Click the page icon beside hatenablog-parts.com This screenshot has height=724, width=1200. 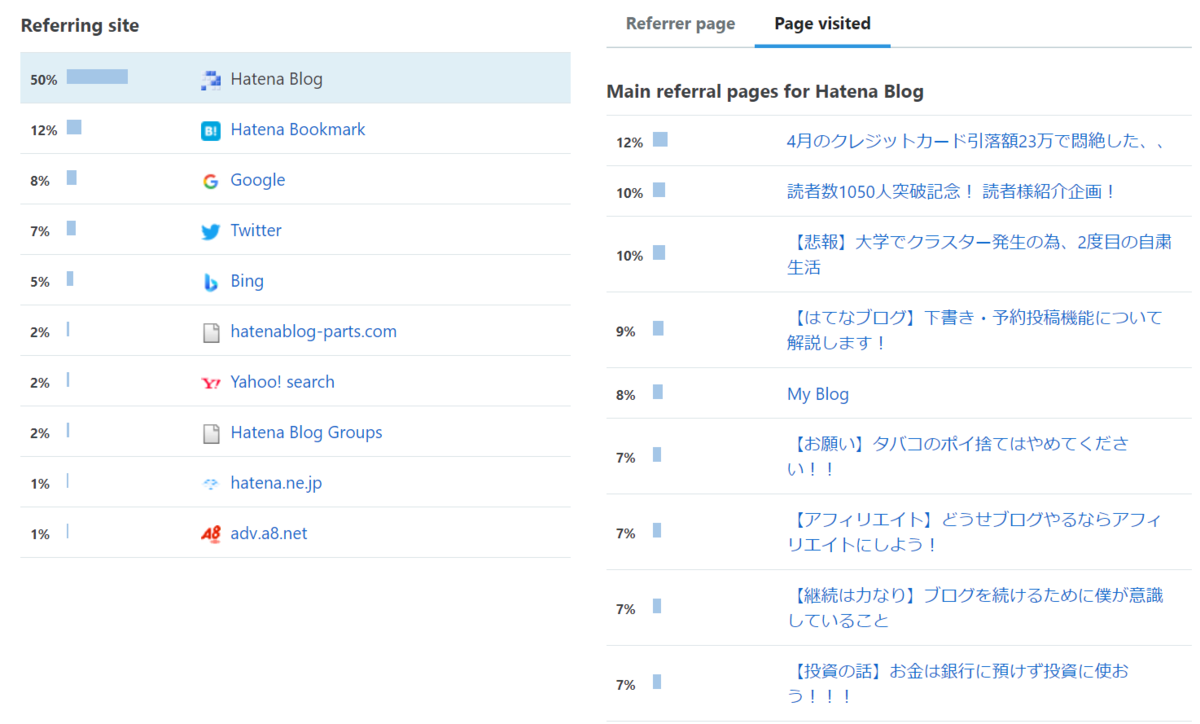point(210,333)
